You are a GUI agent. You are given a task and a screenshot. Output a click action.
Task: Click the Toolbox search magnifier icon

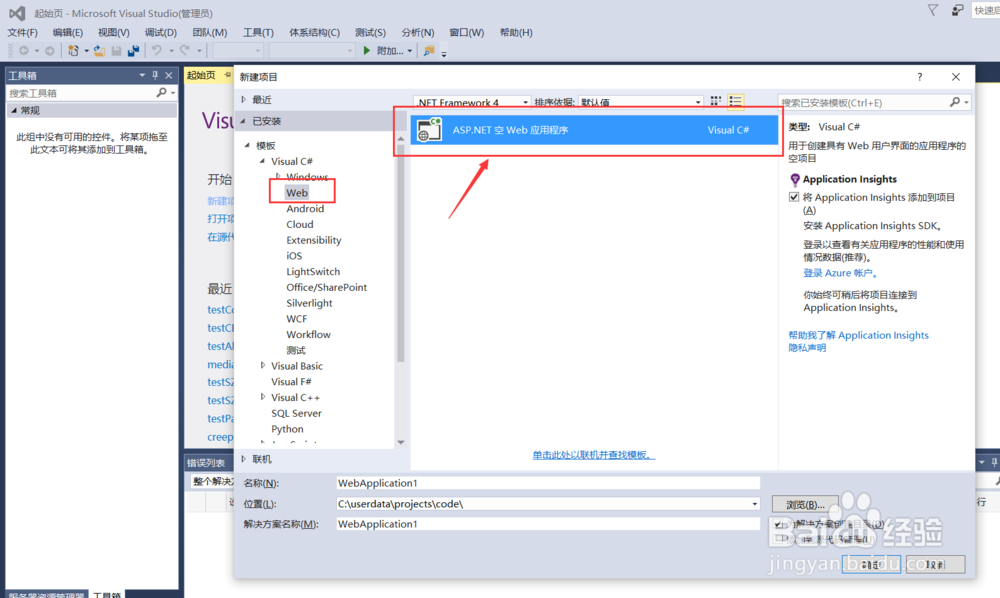pyautogui.click(x=161, y=92)
